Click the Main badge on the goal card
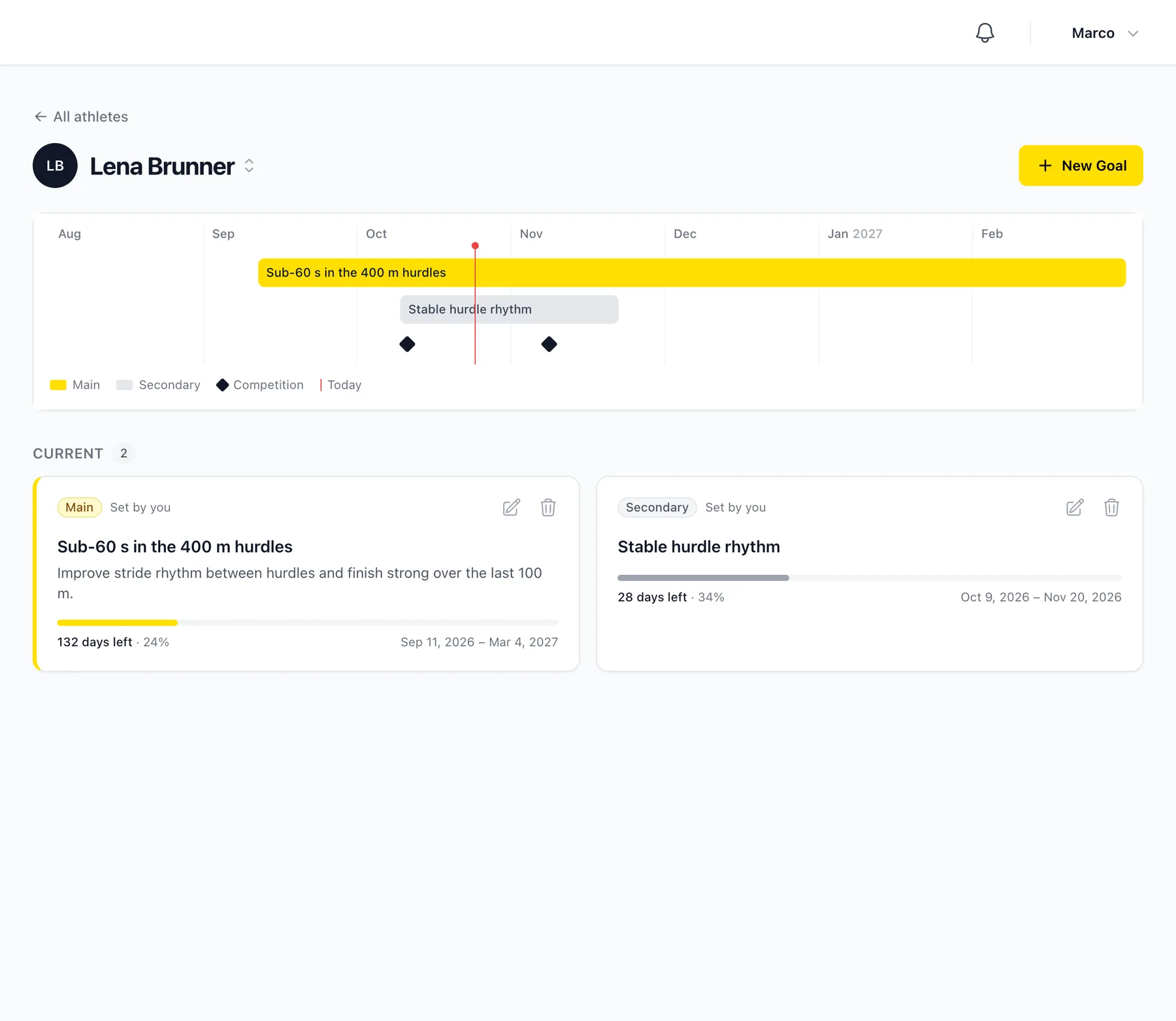Viewport: 1176px width, 1021px height. tap(80, 508)
